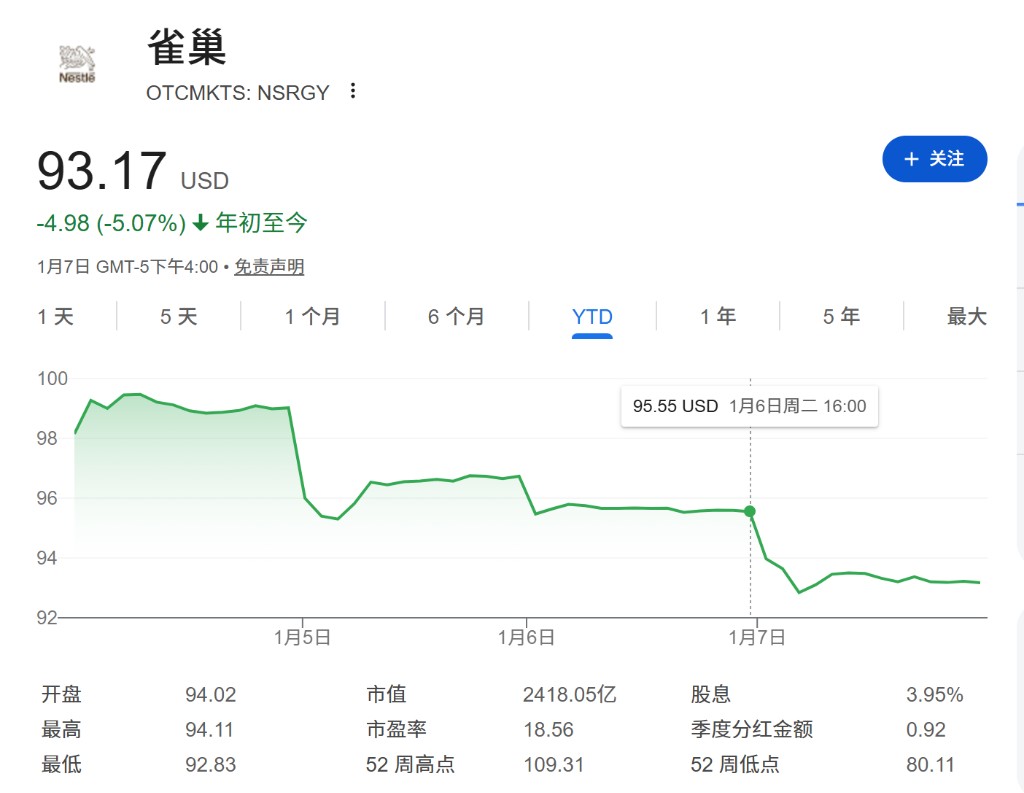Select the YTD time range tab
This screenshot has height=793, width=1024.
(592, 317)
